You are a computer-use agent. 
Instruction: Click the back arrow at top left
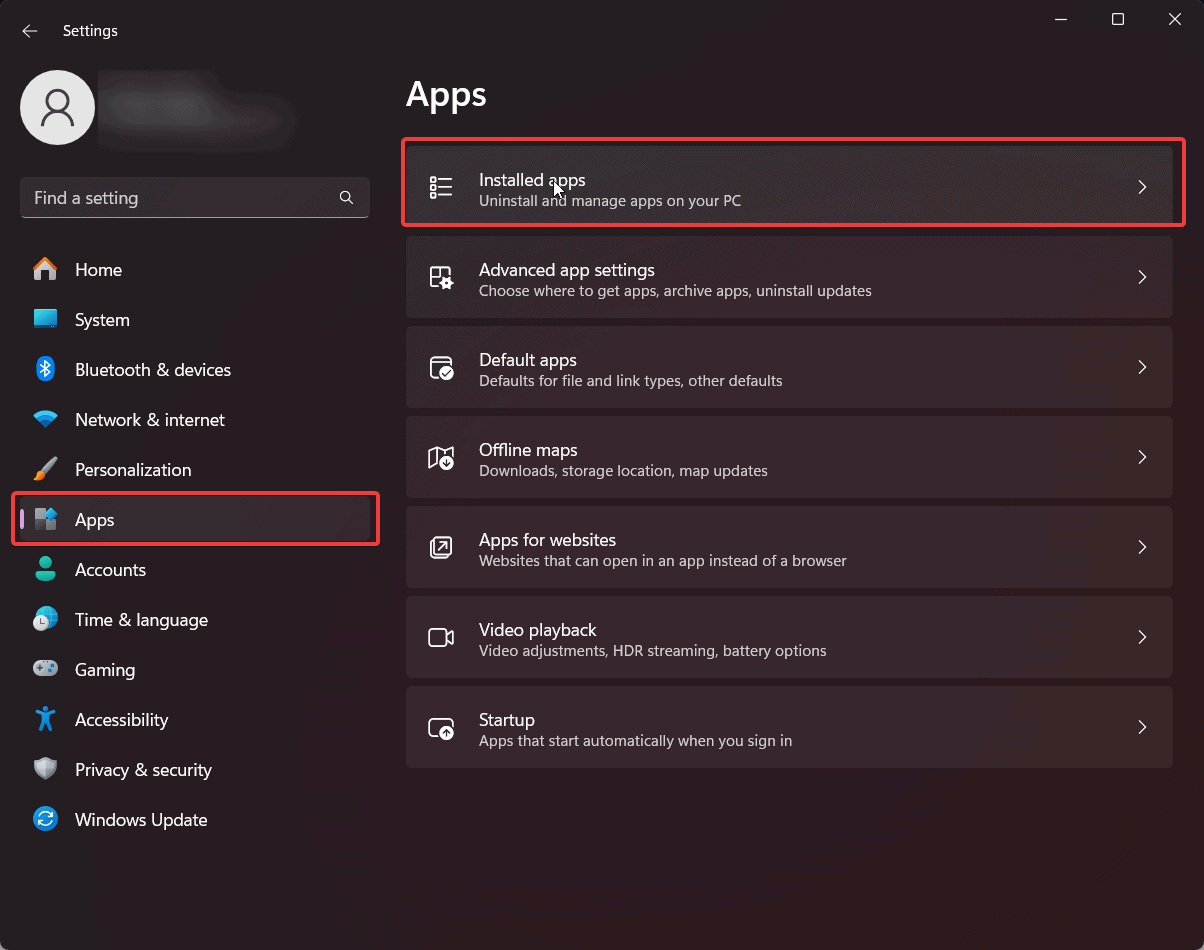pos(29,30)
